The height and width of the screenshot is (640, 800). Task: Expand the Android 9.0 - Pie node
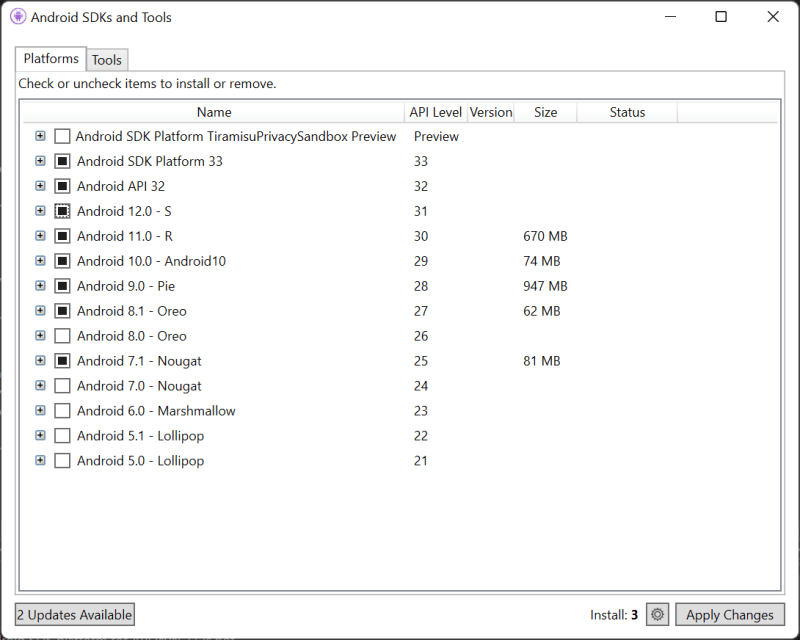point(40,286)
